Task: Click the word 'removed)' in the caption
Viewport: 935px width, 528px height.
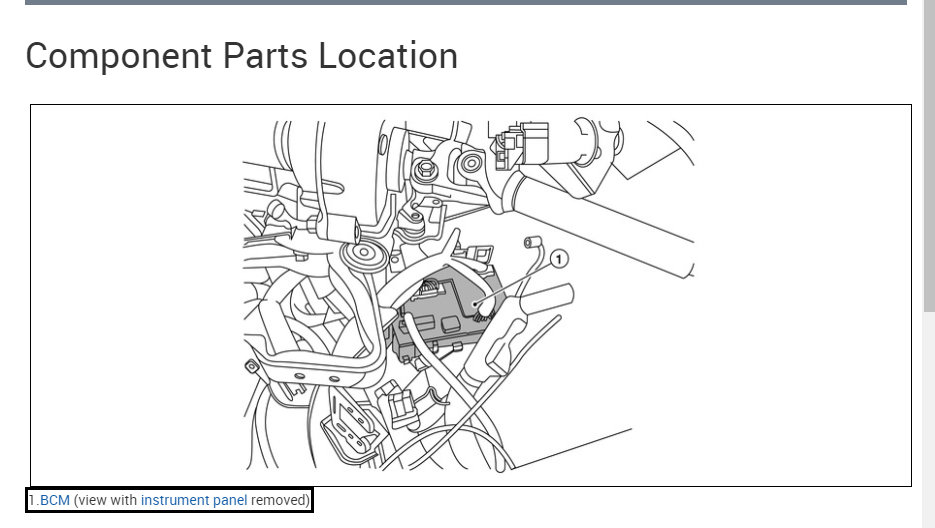Action: coord(280,500)
